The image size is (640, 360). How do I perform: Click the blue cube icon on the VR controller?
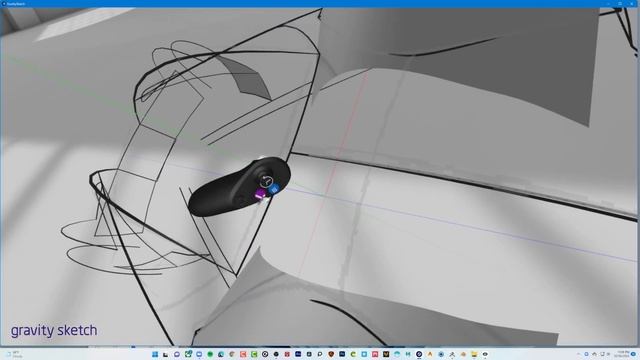click(x=274, y=189)
